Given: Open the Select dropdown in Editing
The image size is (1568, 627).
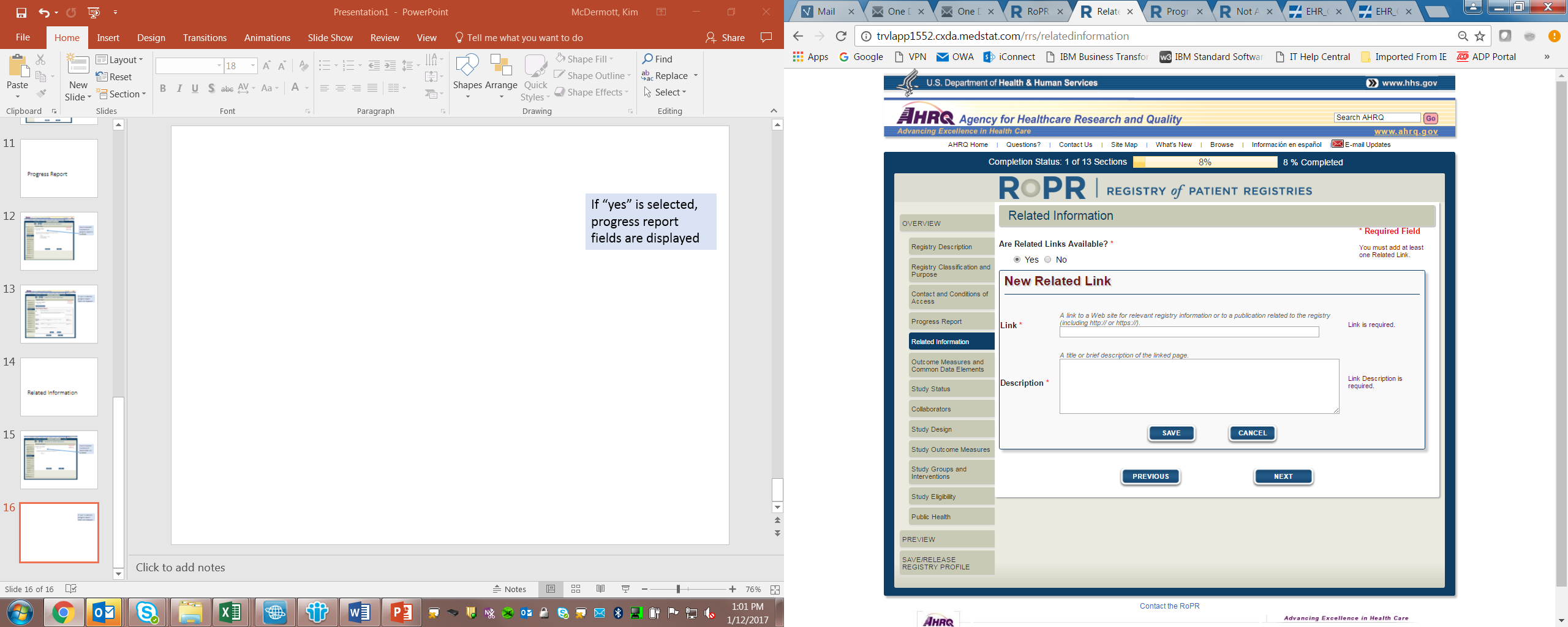Looking at the screenshot, I should (665, 92).
